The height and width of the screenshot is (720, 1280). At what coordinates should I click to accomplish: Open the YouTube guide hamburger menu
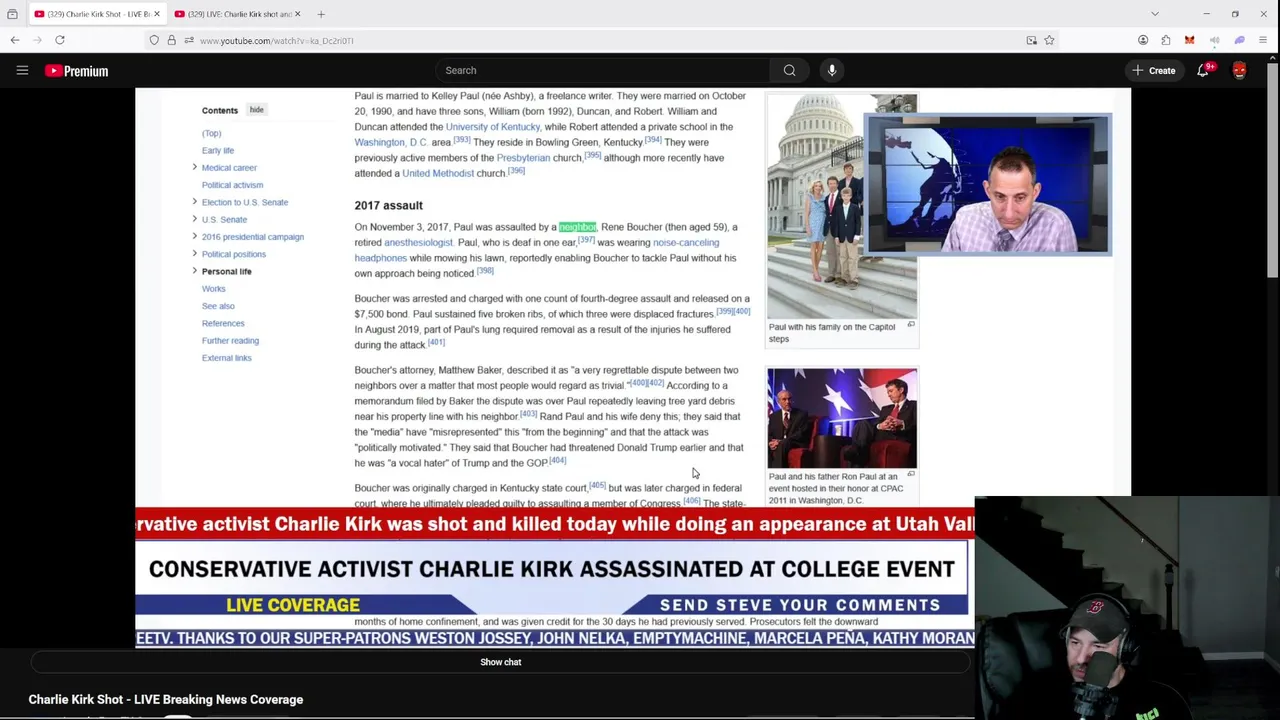22,70
